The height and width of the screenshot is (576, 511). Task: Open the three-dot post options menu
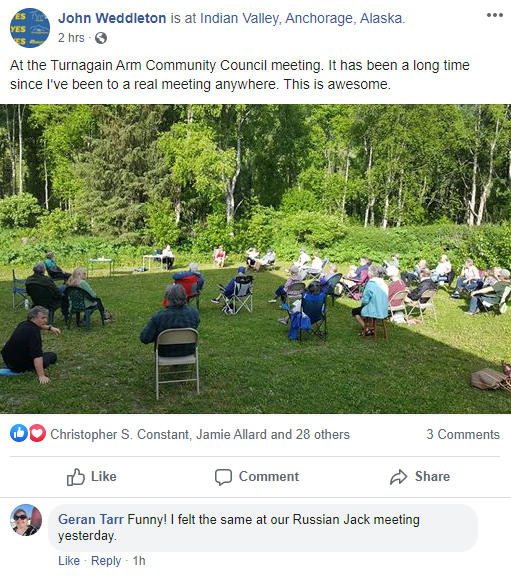[494, 15]
